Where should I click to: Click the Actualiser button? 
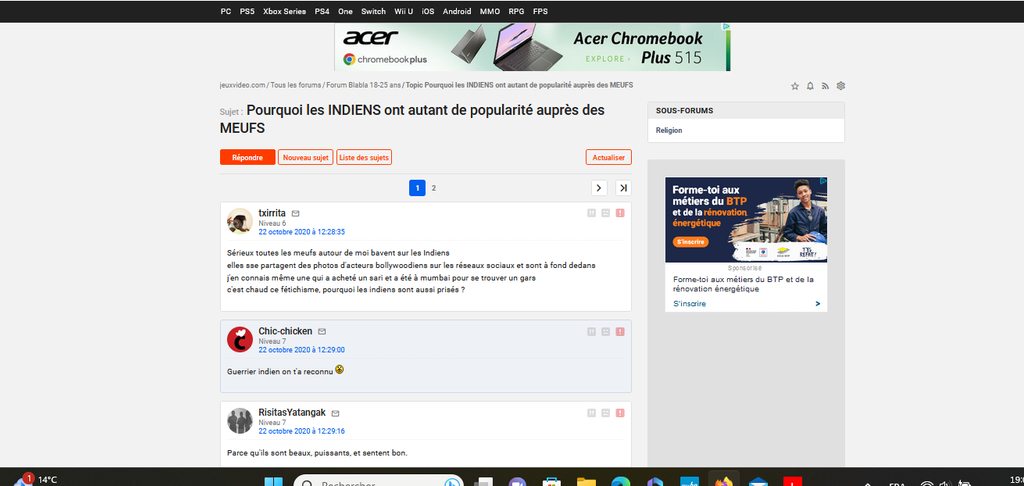[x=608, y=157]
